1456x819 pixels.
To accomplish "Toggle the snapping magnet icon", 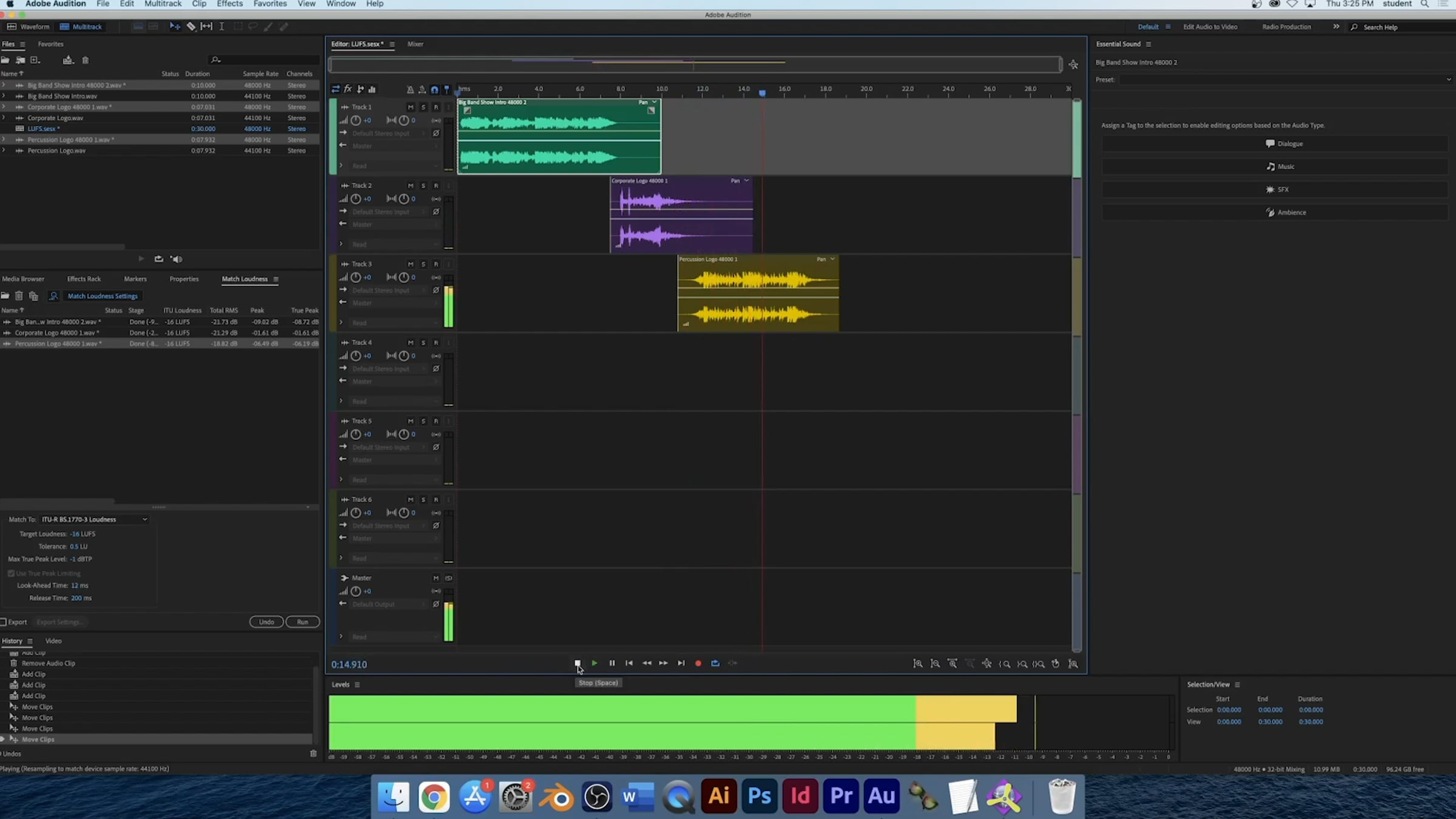I will pyautogui.click(x=434, y=89).
